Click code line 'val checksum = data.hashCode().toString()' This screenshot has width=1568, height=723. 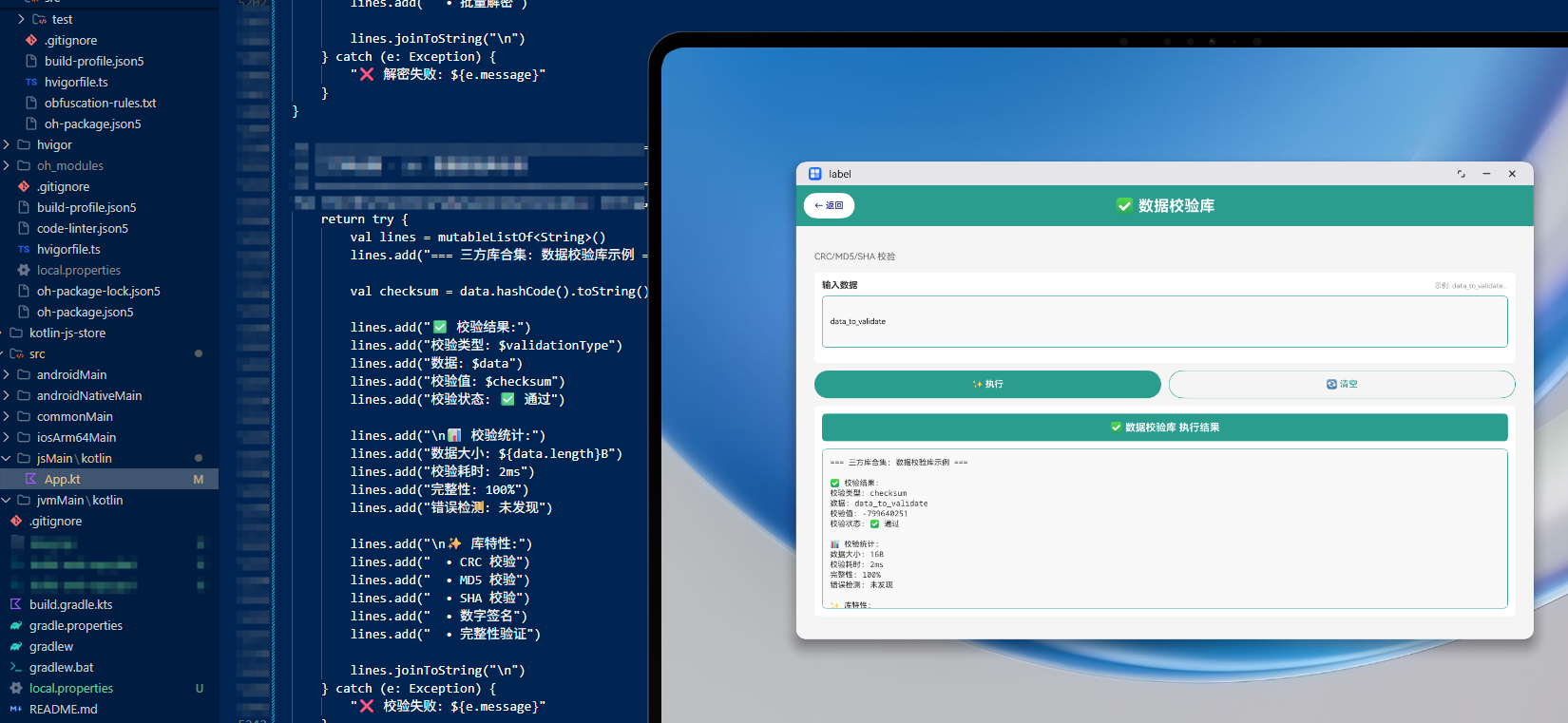499,291
